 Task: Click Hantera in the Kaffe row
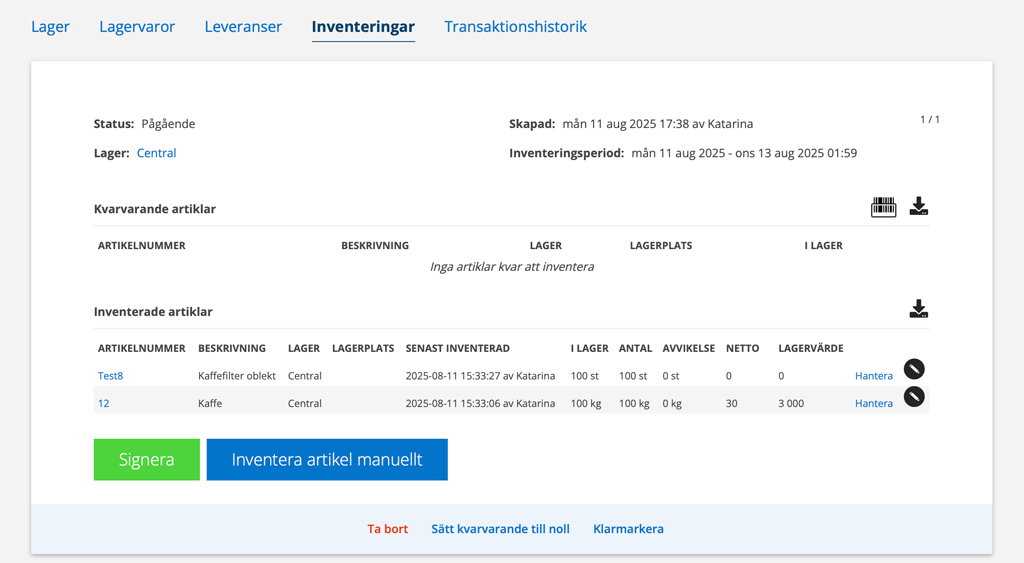[x=874, y=403]
